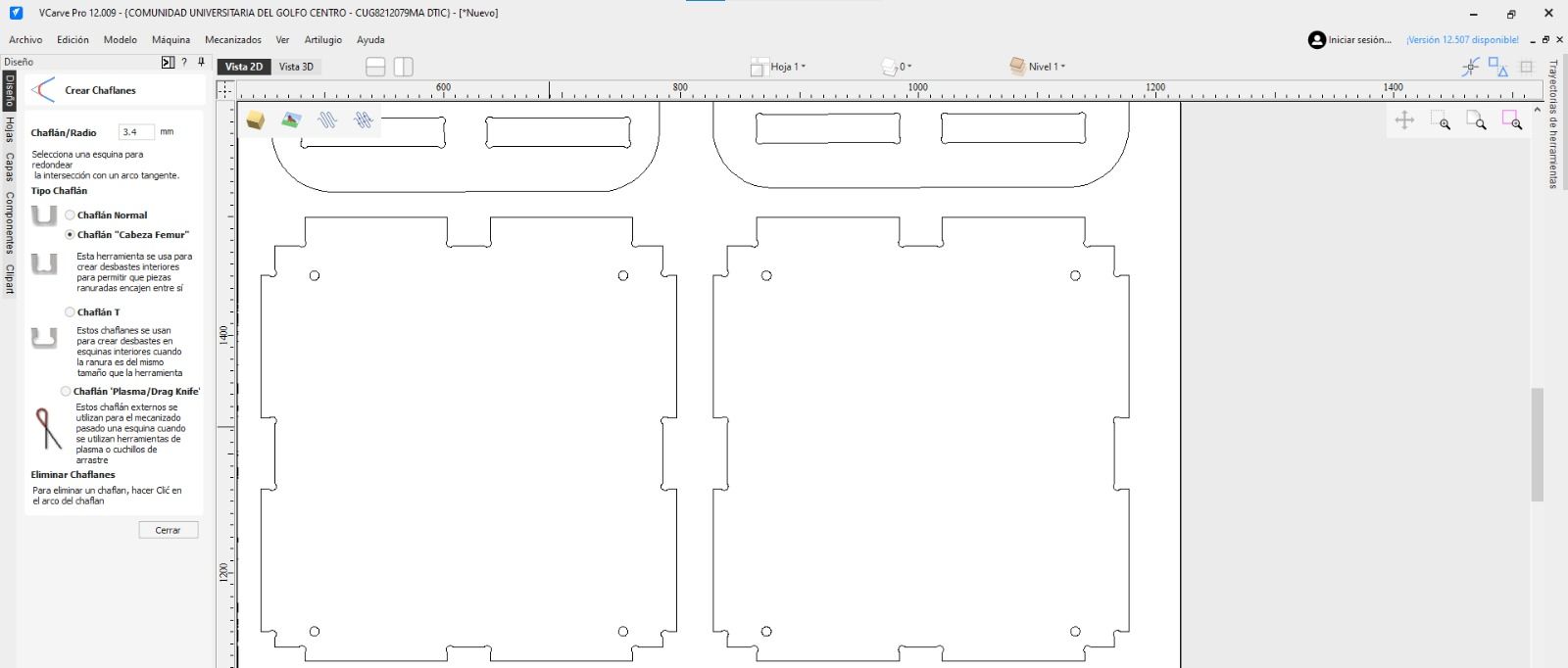The image size is (1568, 668).
Task: Click the Cabeza Femur illustration icon
Action: pyautogui.click(x=44, y=263)
